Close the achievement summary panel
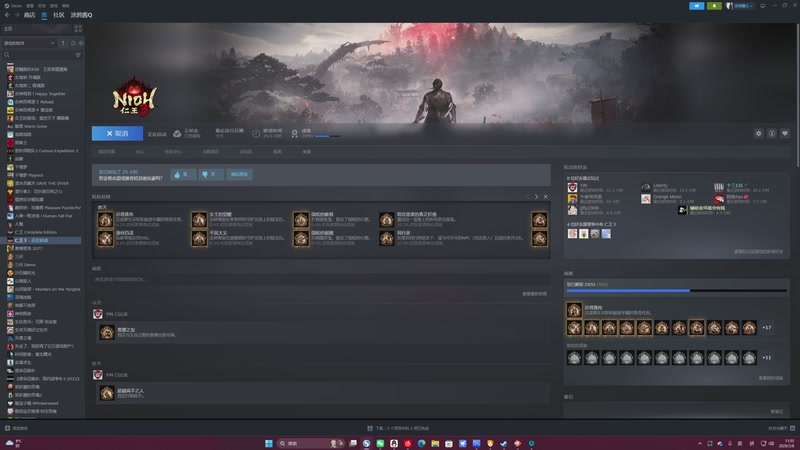This screenshot has height=450, width=800. click(544, 196)
